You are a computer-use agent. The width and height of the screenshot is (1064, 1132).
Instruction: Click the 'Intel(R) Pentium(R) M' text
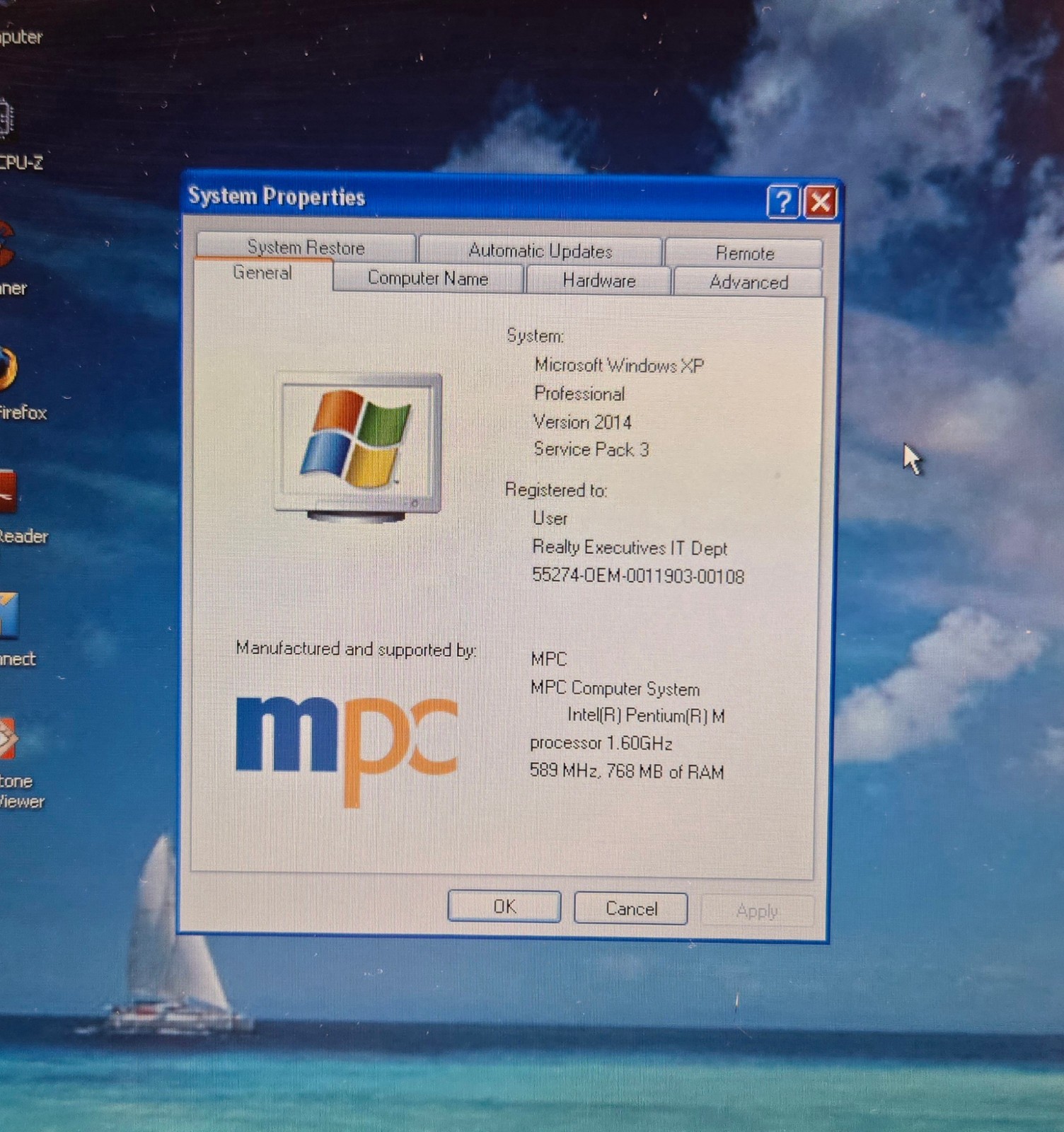pyautogui.click(x=646, y=716)
